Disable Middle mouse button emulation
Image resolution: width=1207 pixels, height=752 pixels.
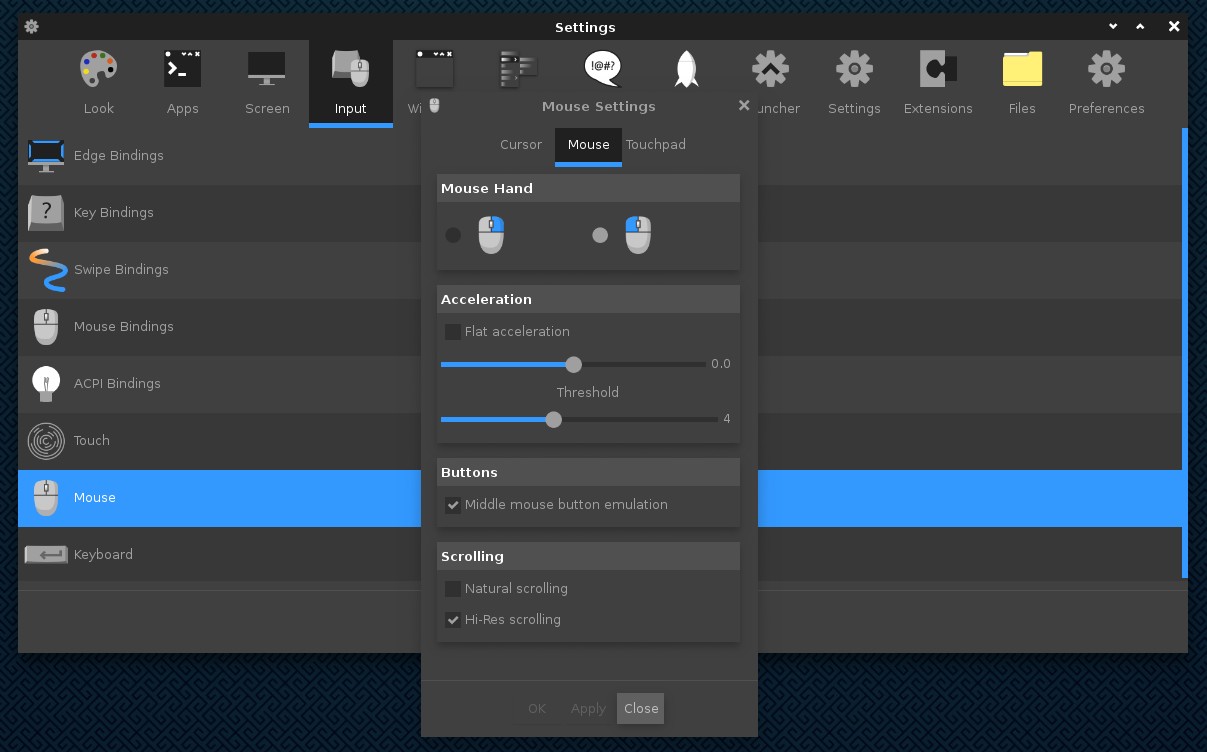point(453,505)
